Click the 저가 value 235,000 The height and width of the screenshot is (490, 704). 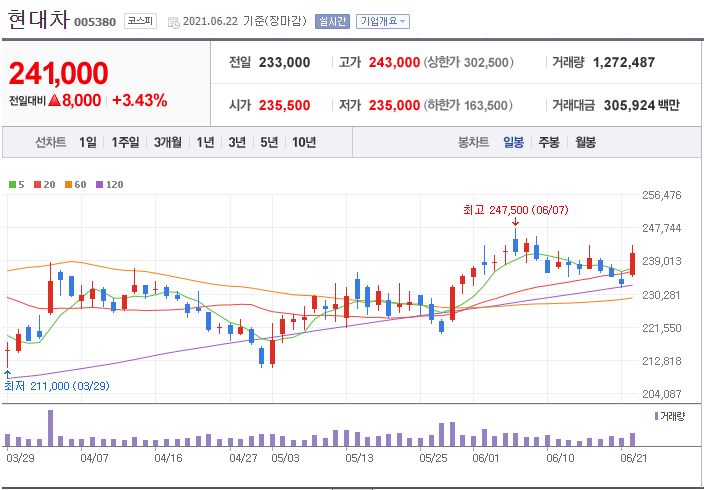(394, 106)
